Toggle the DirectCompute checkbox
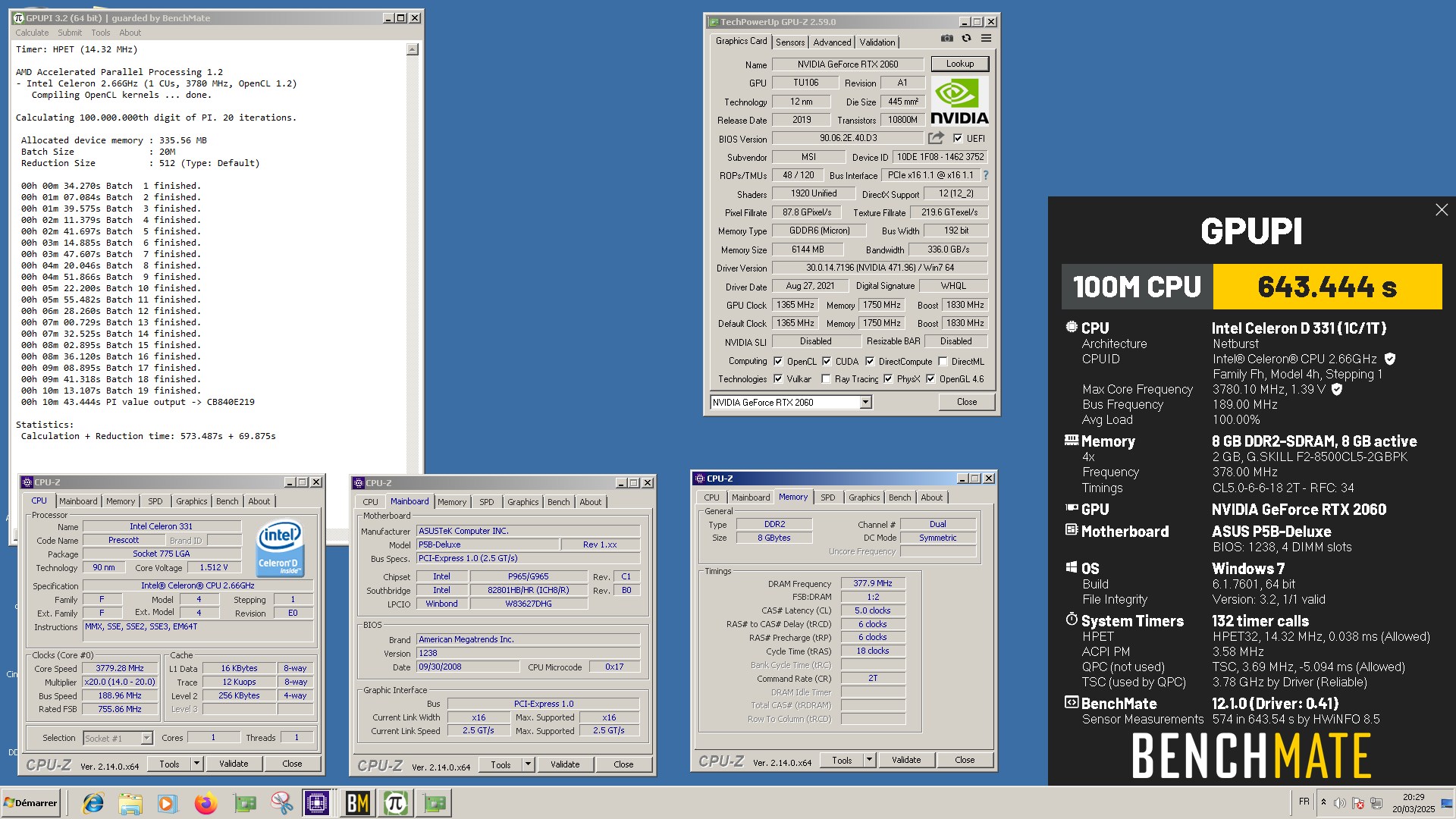The height and width of the screenshot is (819, 1456). coord(870,362)
